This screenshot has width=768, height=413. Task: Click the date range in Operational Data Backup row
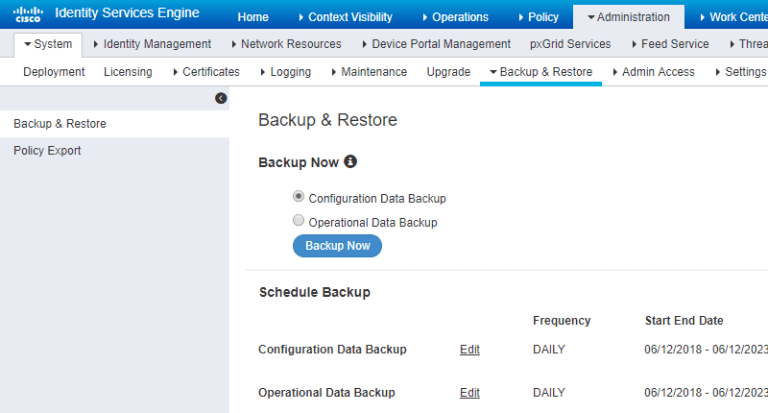pyautogui.click(x=706, y=392)
